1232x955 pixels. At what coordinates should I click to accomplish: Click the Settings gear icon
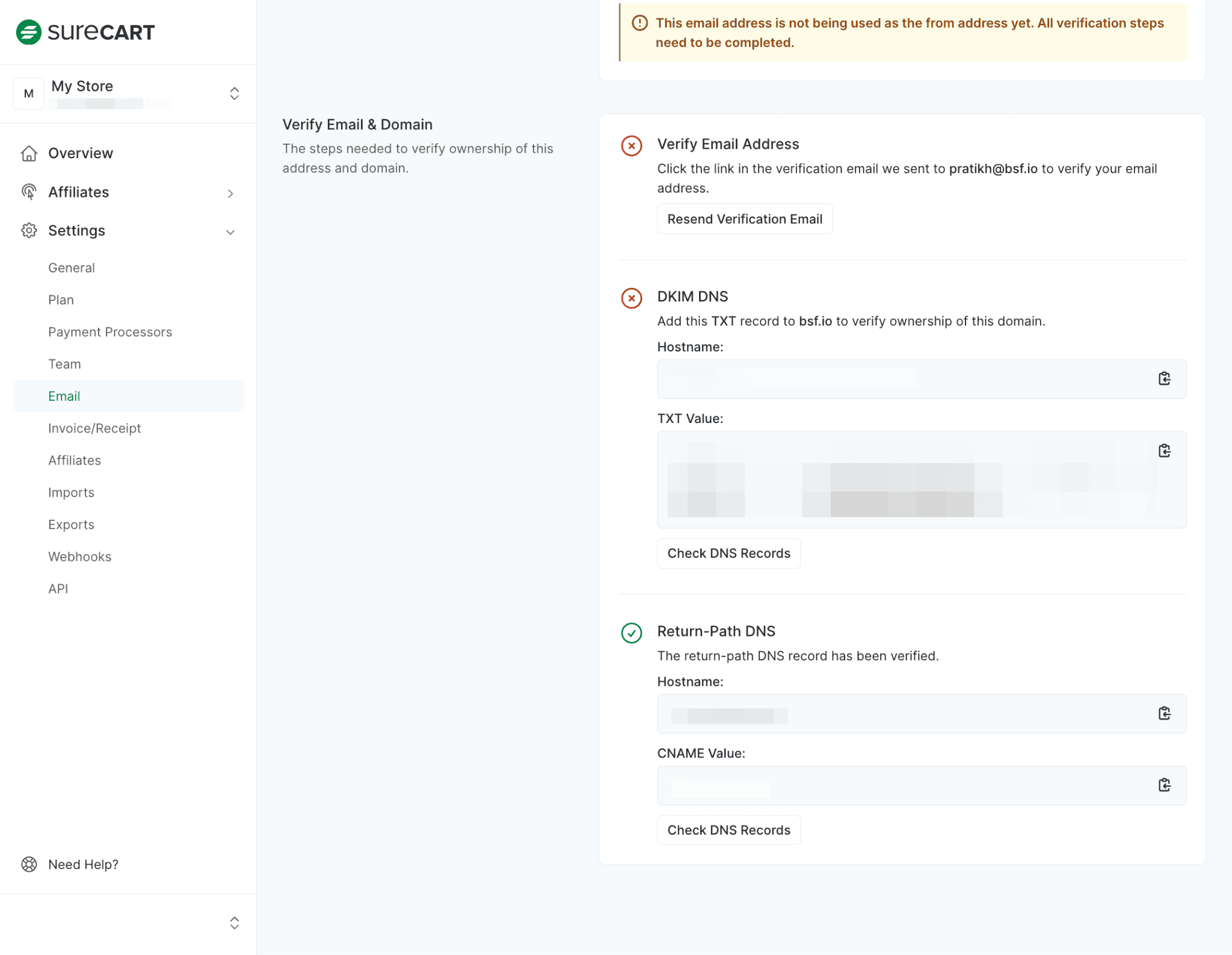(x=29, y=230)
